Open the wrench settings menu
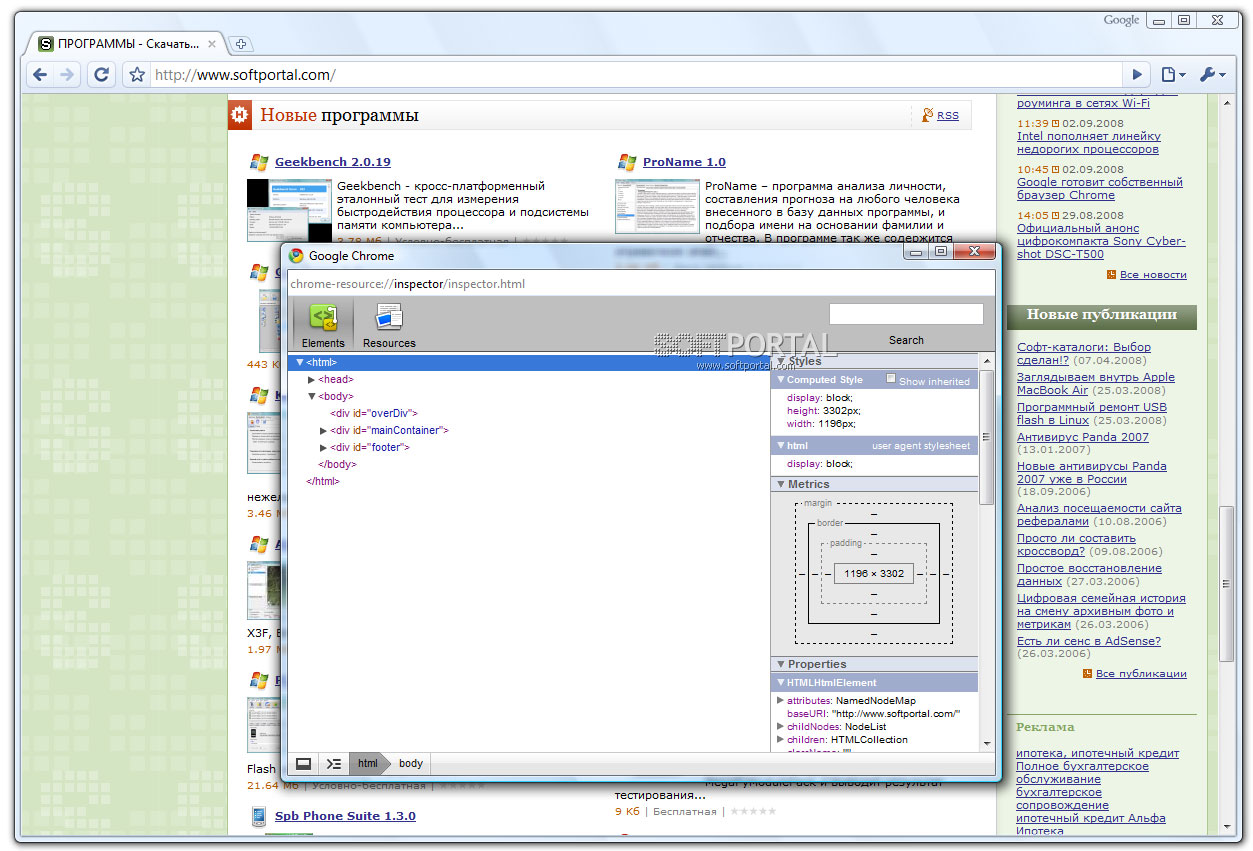The height and width of the screenshot is (851, 1253). click(x=1212, y=75)
